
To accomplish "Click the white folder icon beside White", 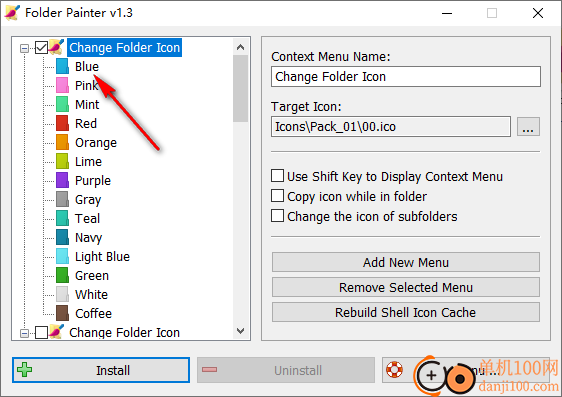I will [x=62, y=294].
